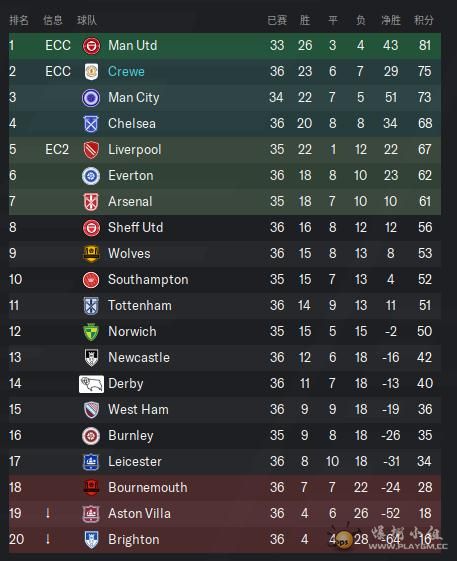Viewport: 457px width, 561px height.
Task: Click the Brighton club crest
Action: click(91, 540)
